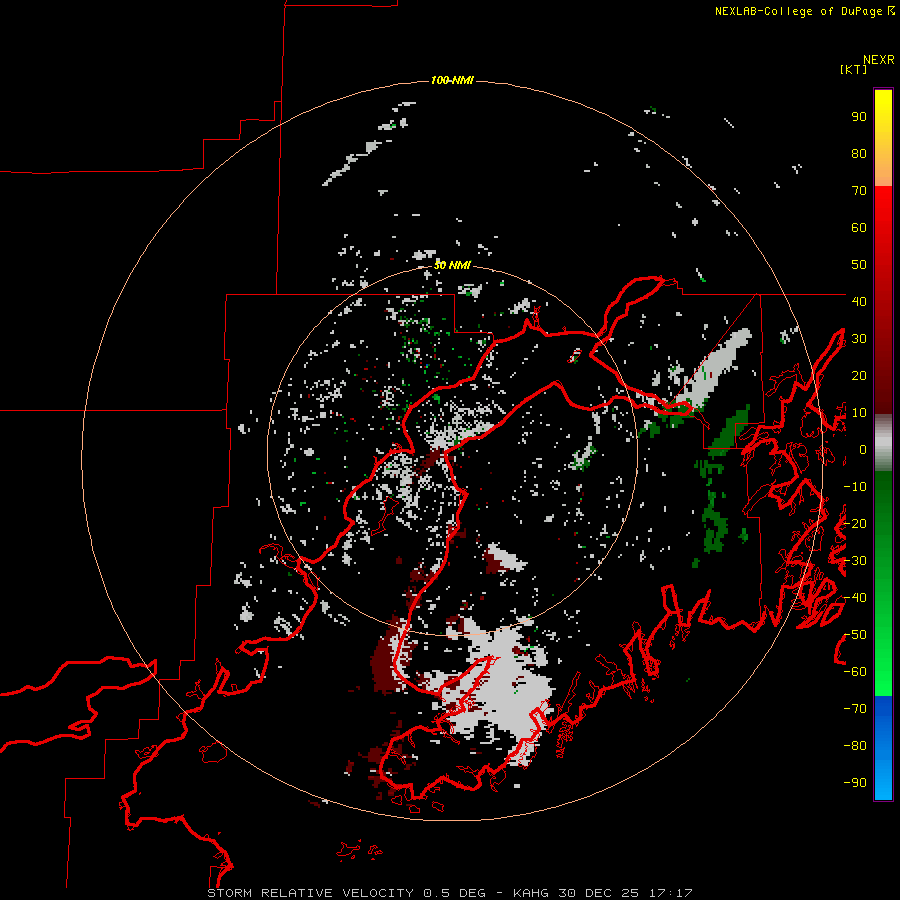Click the 50 NMI range ring label

point(452,265)
